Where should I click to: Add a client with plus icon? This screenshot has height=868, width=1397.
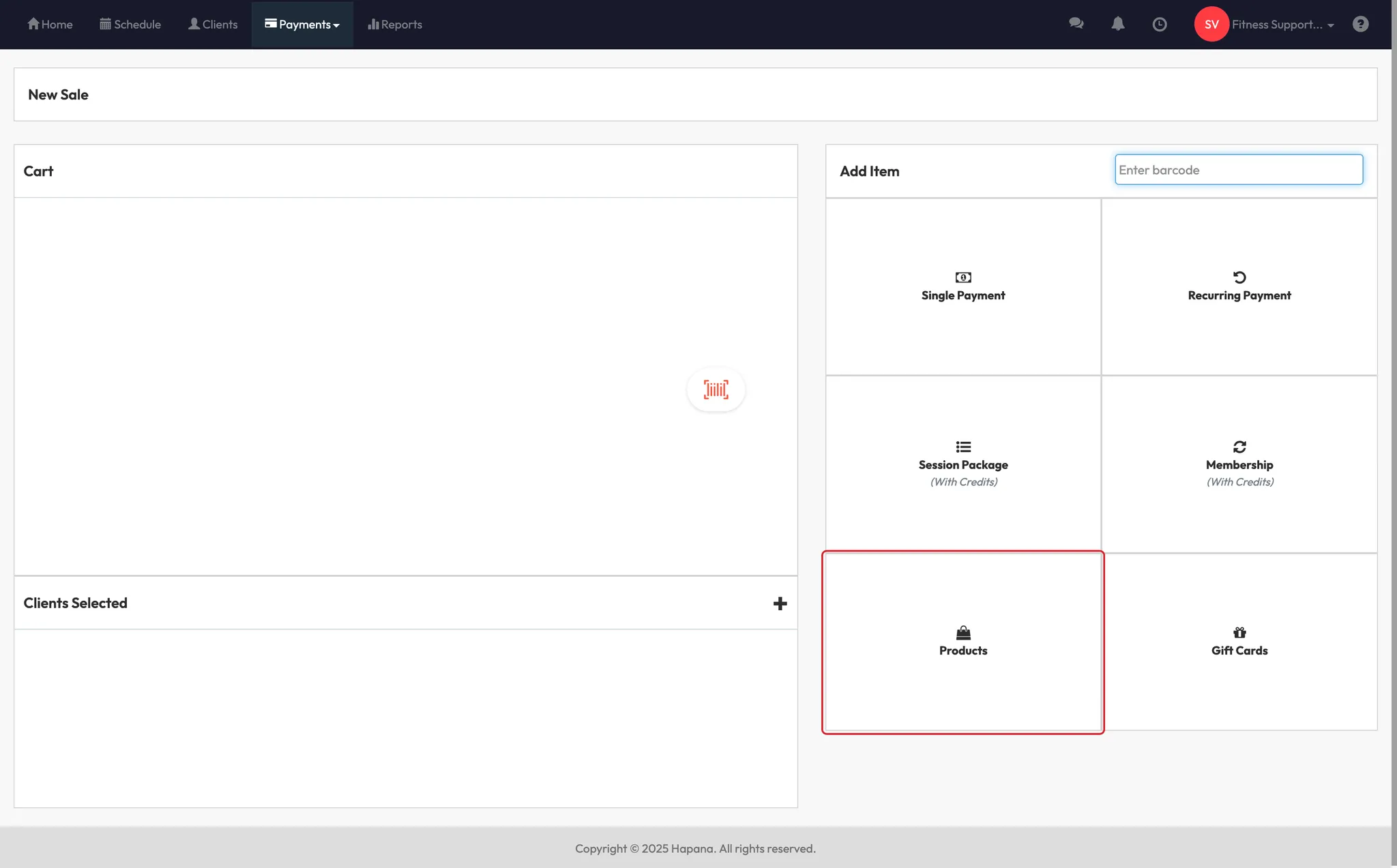(x=780, y=603)
